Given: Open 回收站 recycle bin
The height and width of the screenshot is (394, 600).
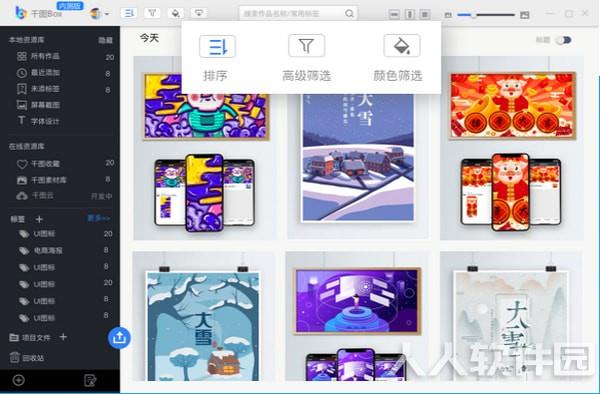Looking at the screenshot, I should point(26,358).
